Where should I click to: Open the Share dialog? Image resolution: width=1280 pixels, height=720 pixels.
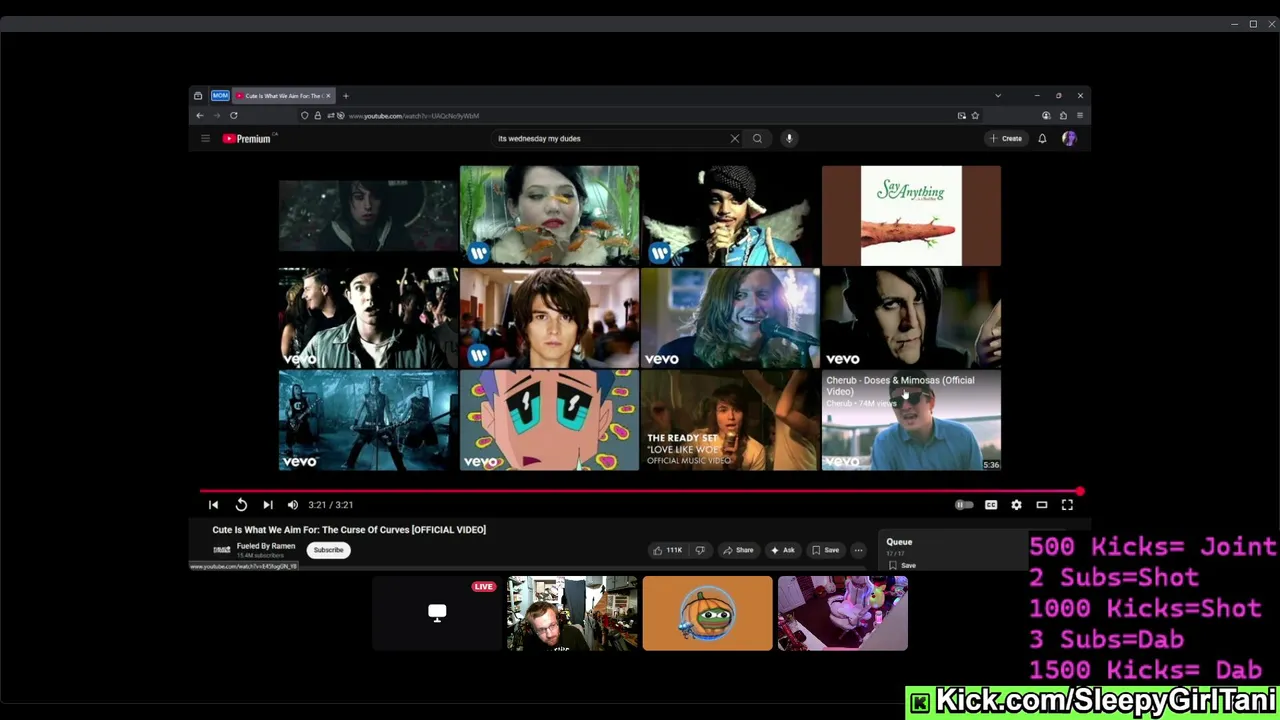(739, 550)
